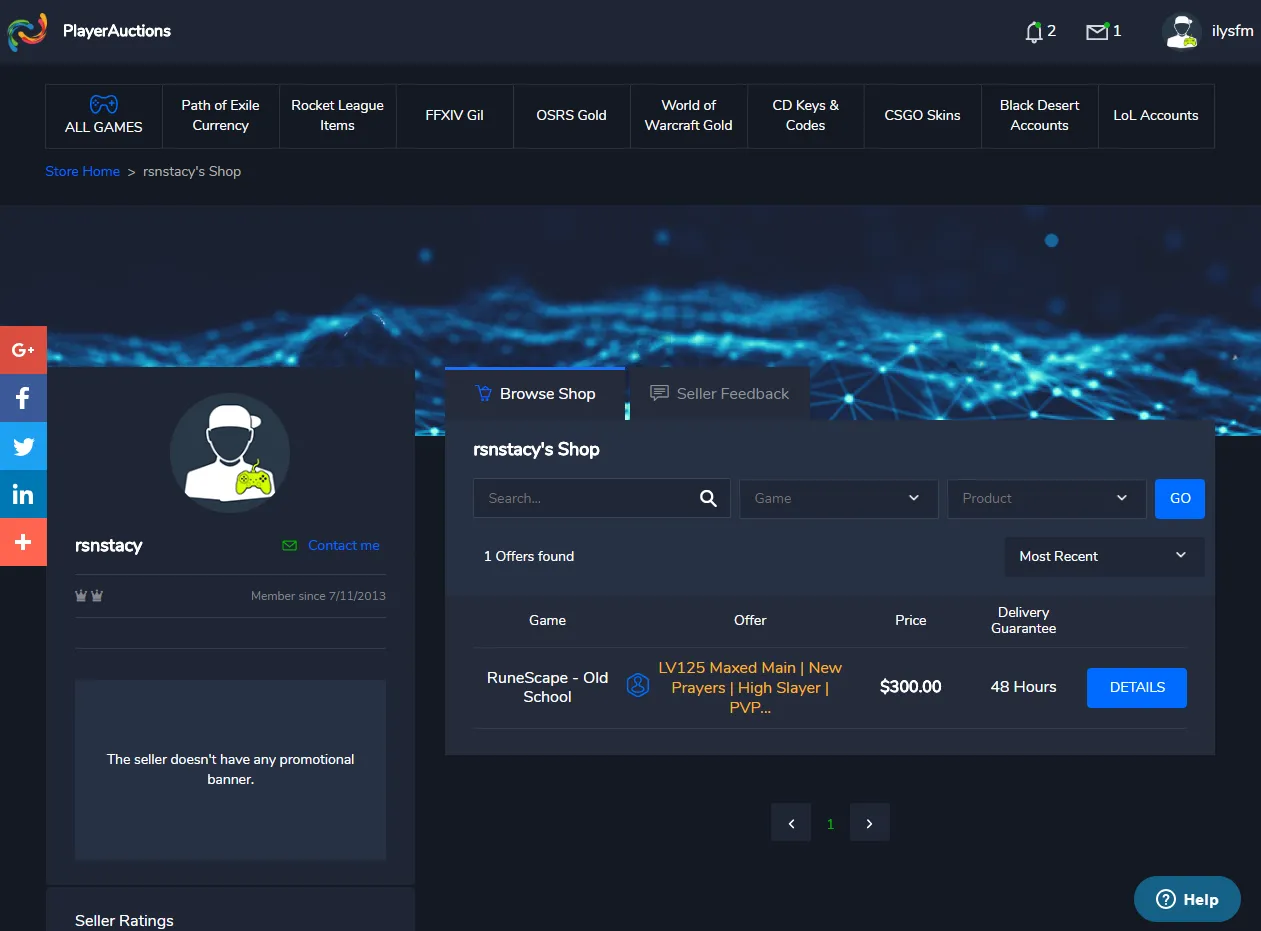Image resolution: width=1261 pixels, height=931 pixels.
Task: Open the Most Recent sort dropdown
Action: 1104,556
